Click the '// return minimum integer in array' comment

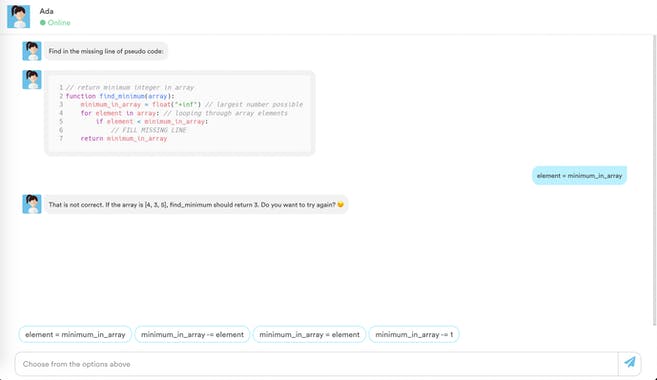pos(130,88)
